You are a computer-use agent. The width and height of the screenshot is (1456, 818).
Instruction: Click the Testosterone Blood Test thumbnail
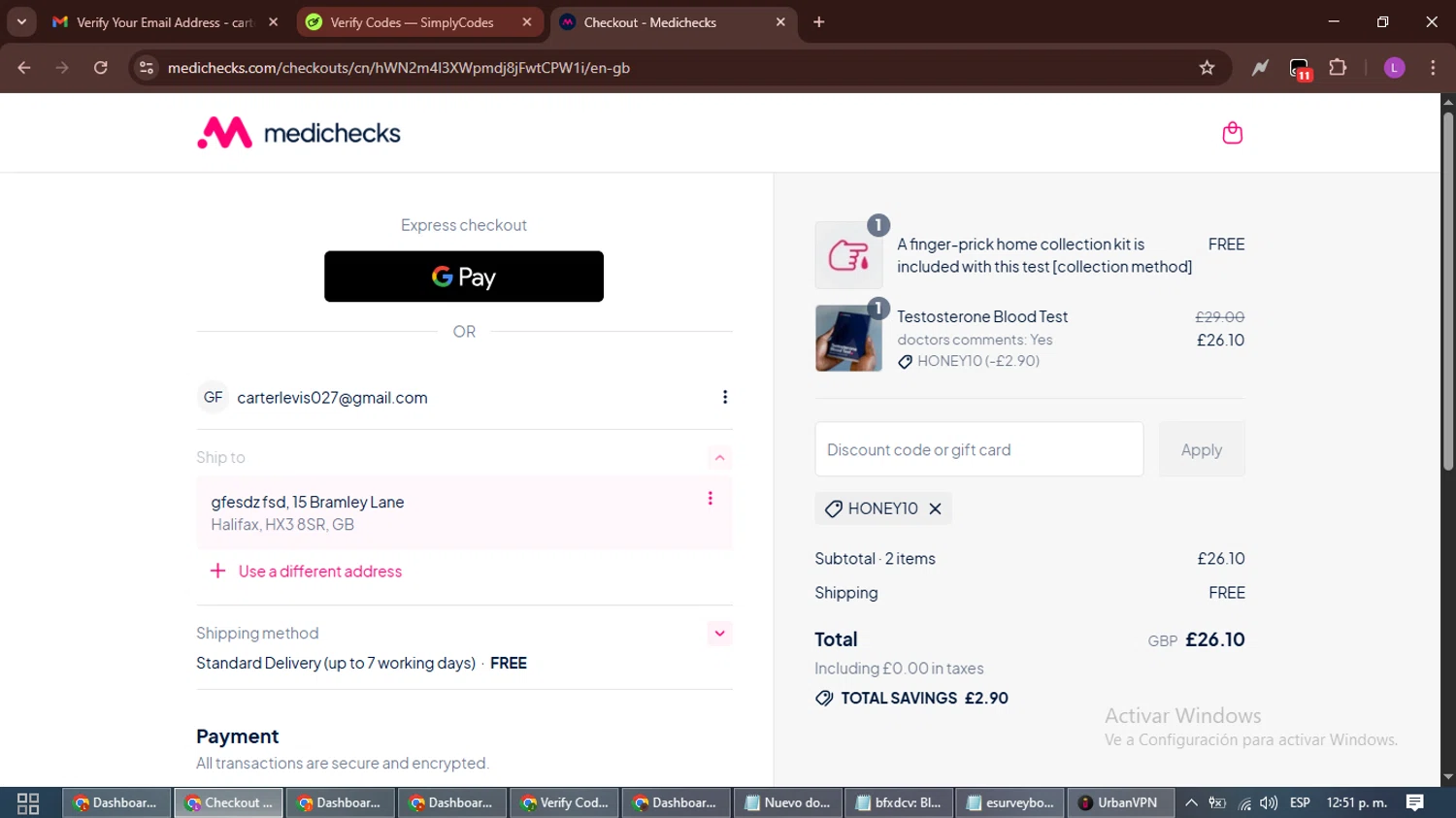click(848, 338)
